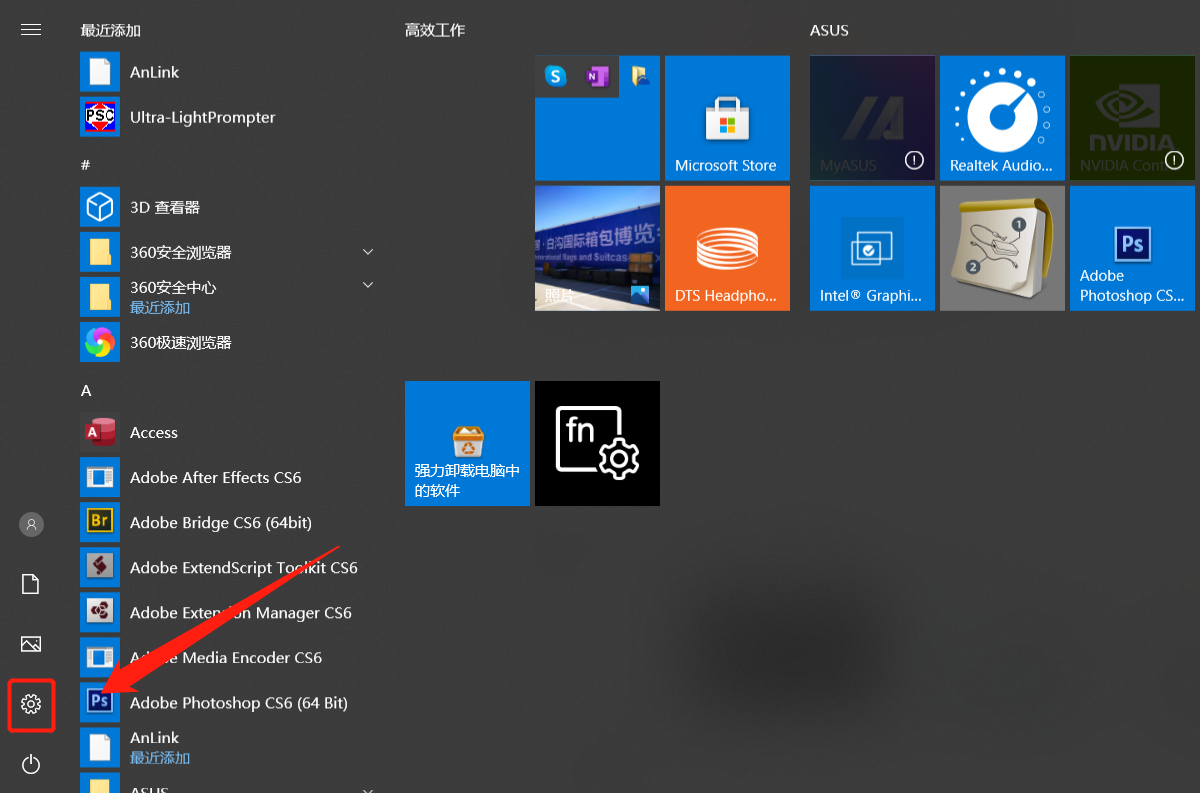This screenshot has width=1200, height=793.
Task: Open the user account icon in the left rail
Action: point(31,524)
